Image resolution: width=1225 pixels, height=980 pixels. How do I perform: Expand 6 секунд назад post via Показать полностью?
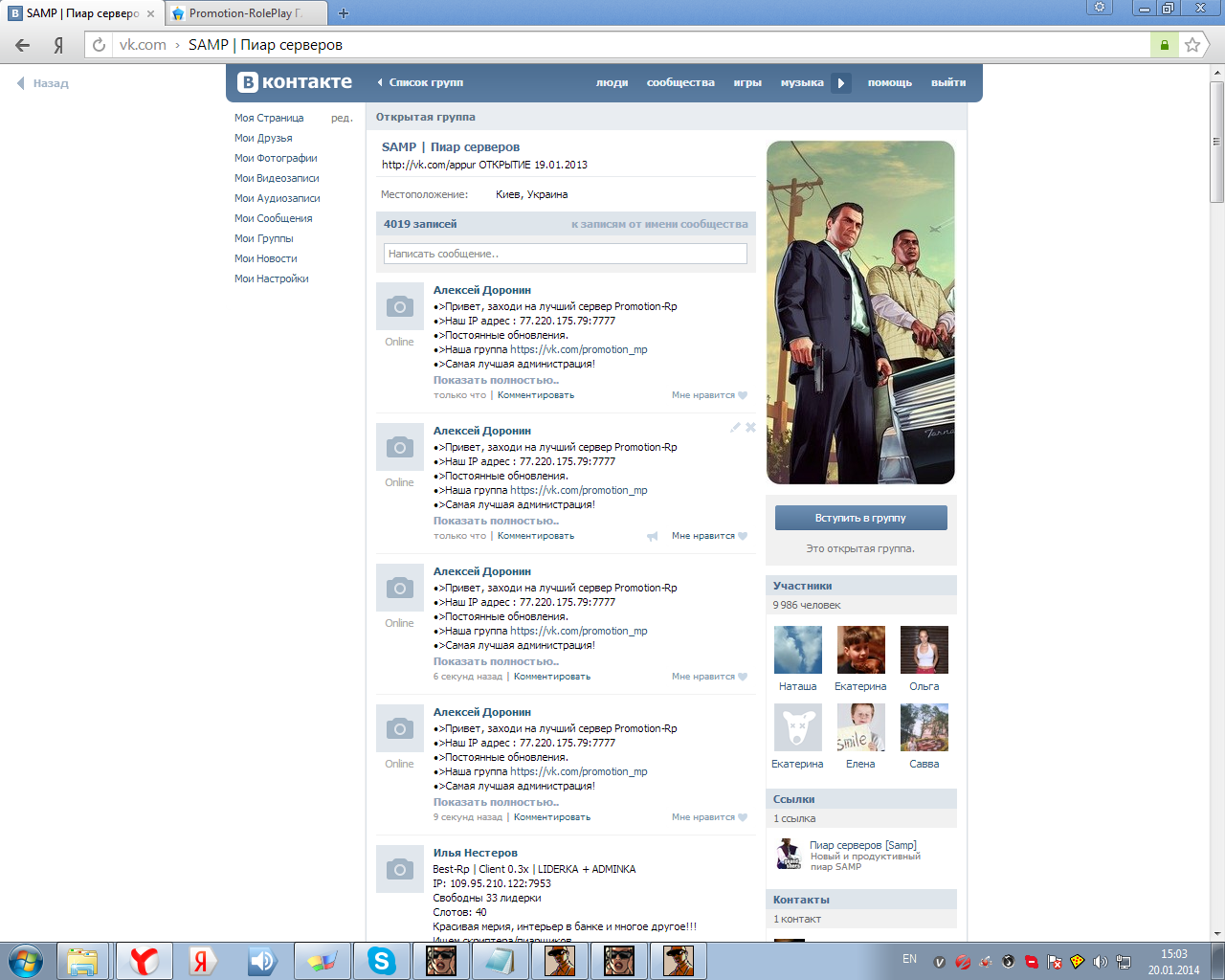[x=496, y=661]
